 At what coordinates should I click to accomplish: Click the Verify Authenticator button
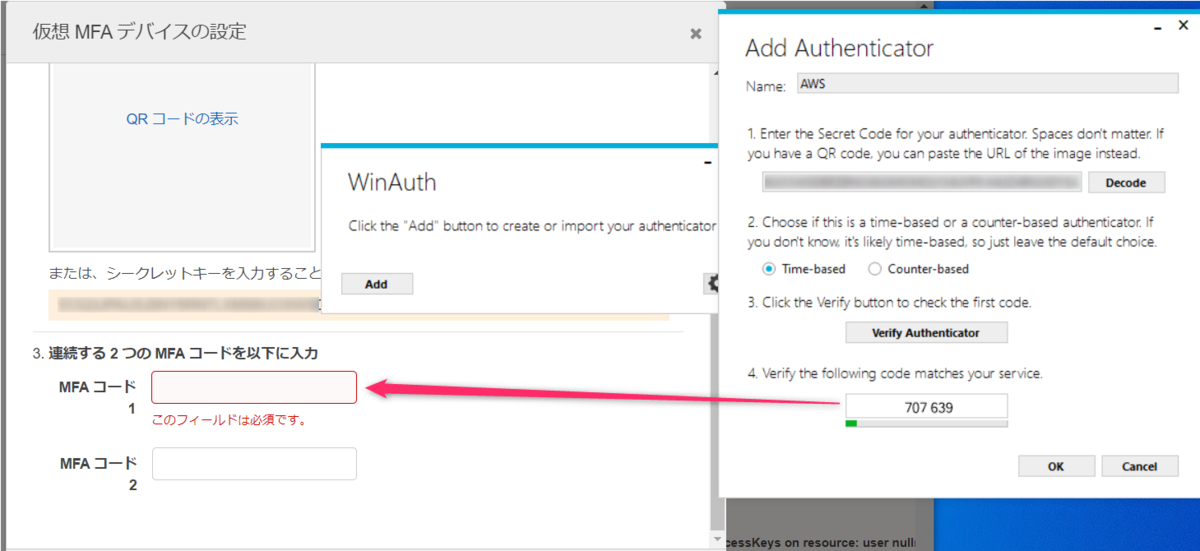coord(926,332)
